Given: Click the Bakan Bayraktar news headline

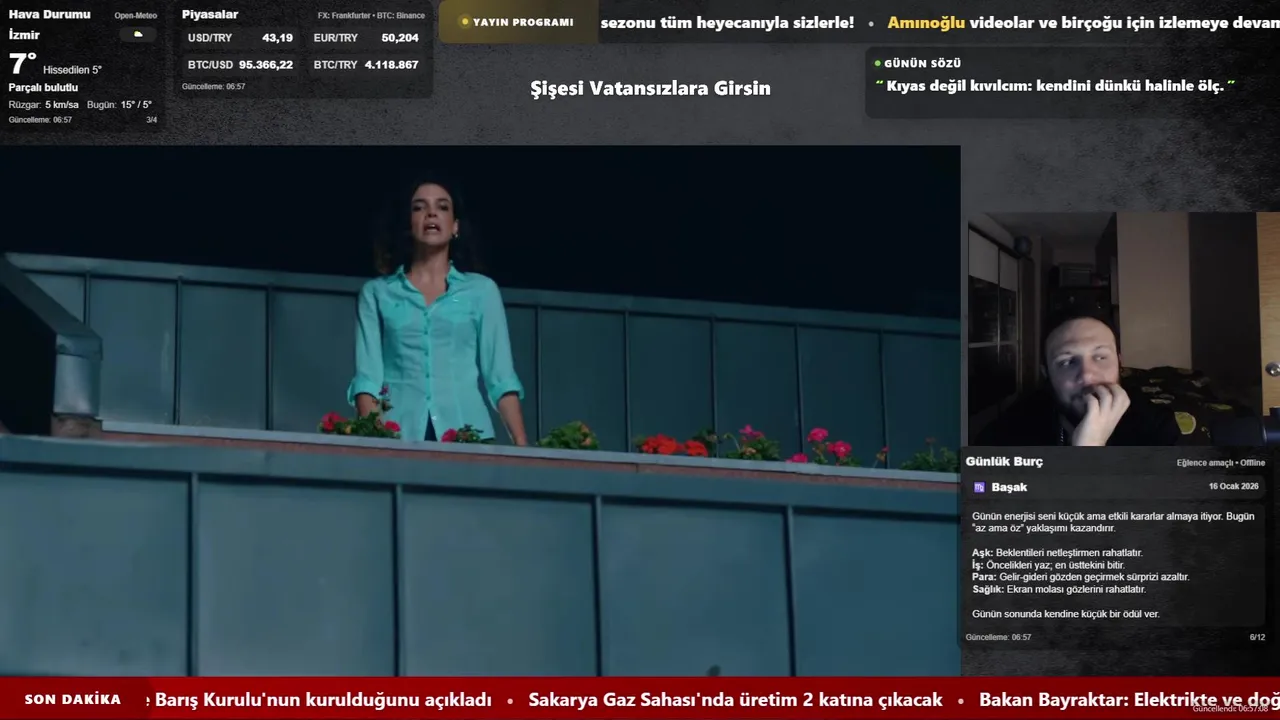Looking at the screenshot, I should [x=1129, y=699].
